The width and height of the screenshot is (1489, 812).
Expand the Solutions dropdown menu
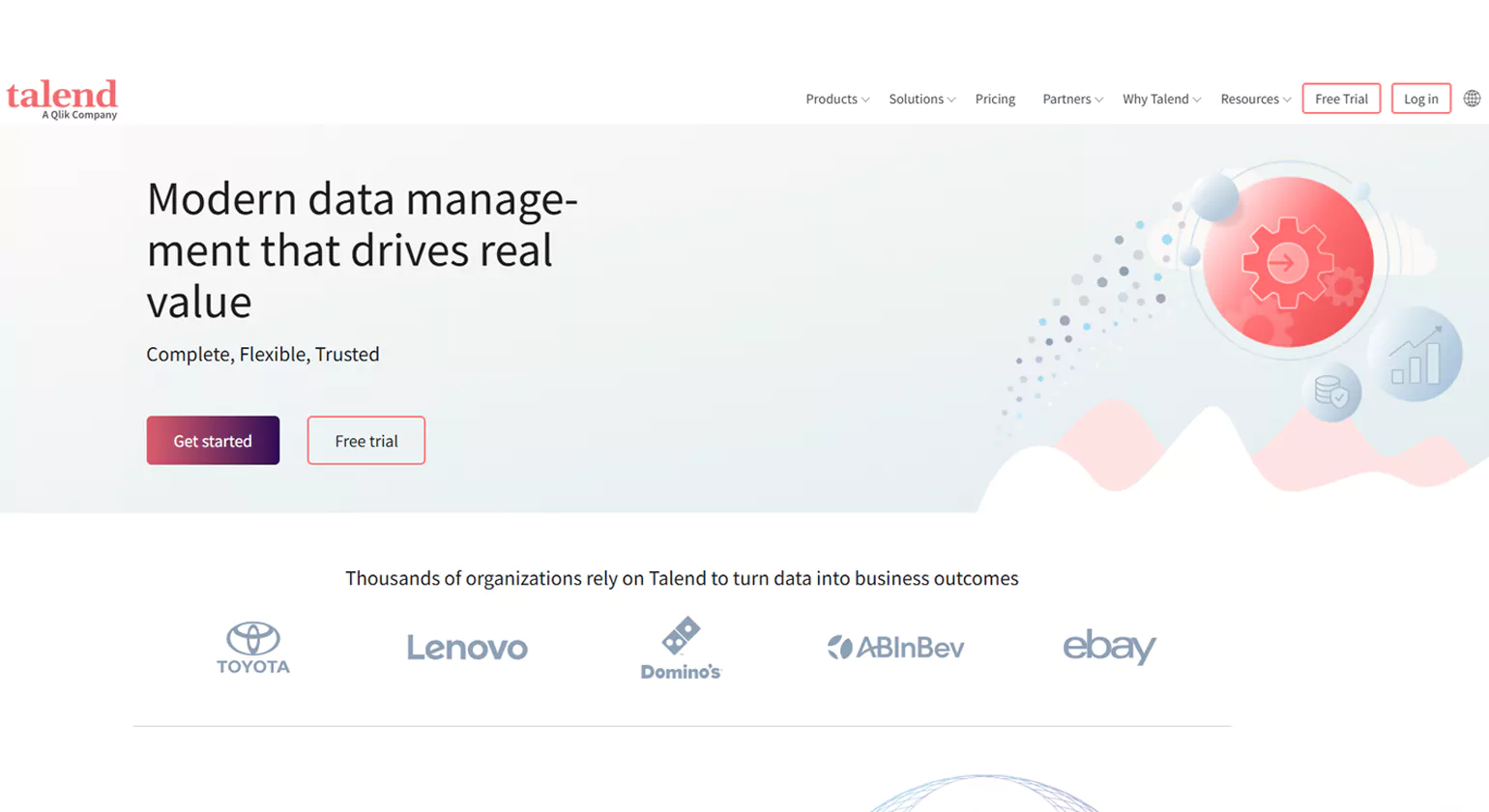tap(921, 99)
